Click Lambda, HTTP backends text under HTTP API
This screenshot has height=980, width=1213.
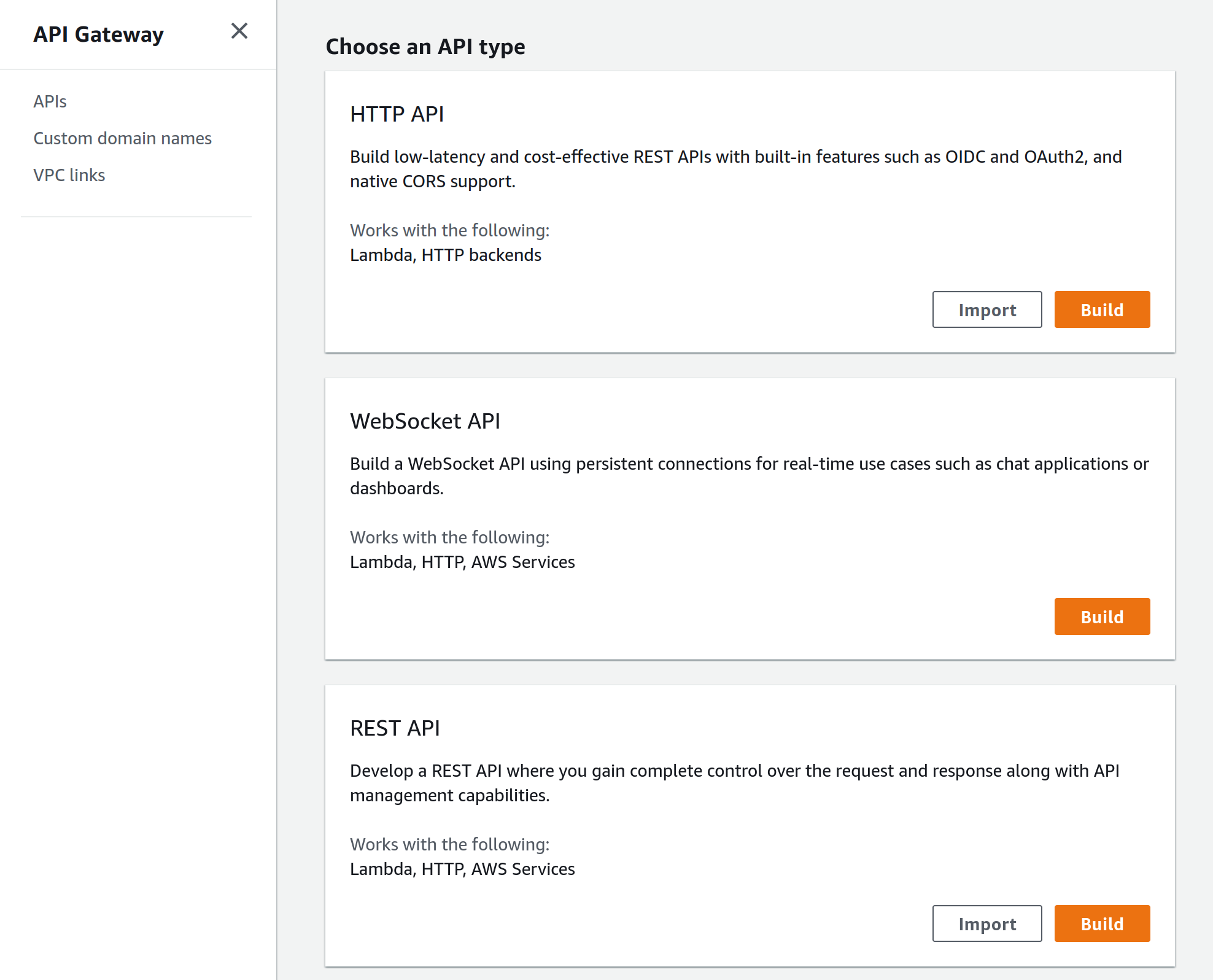445,254
